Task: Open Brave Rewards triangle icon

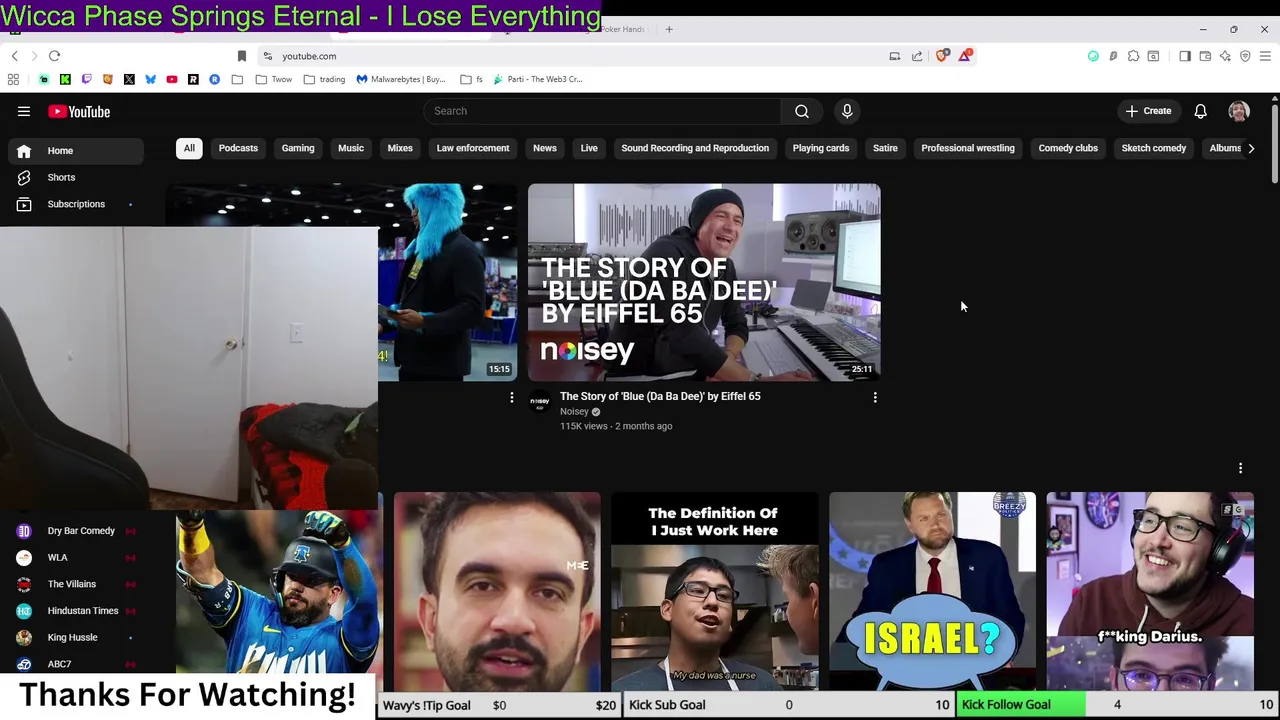Action: coord(965,56)
